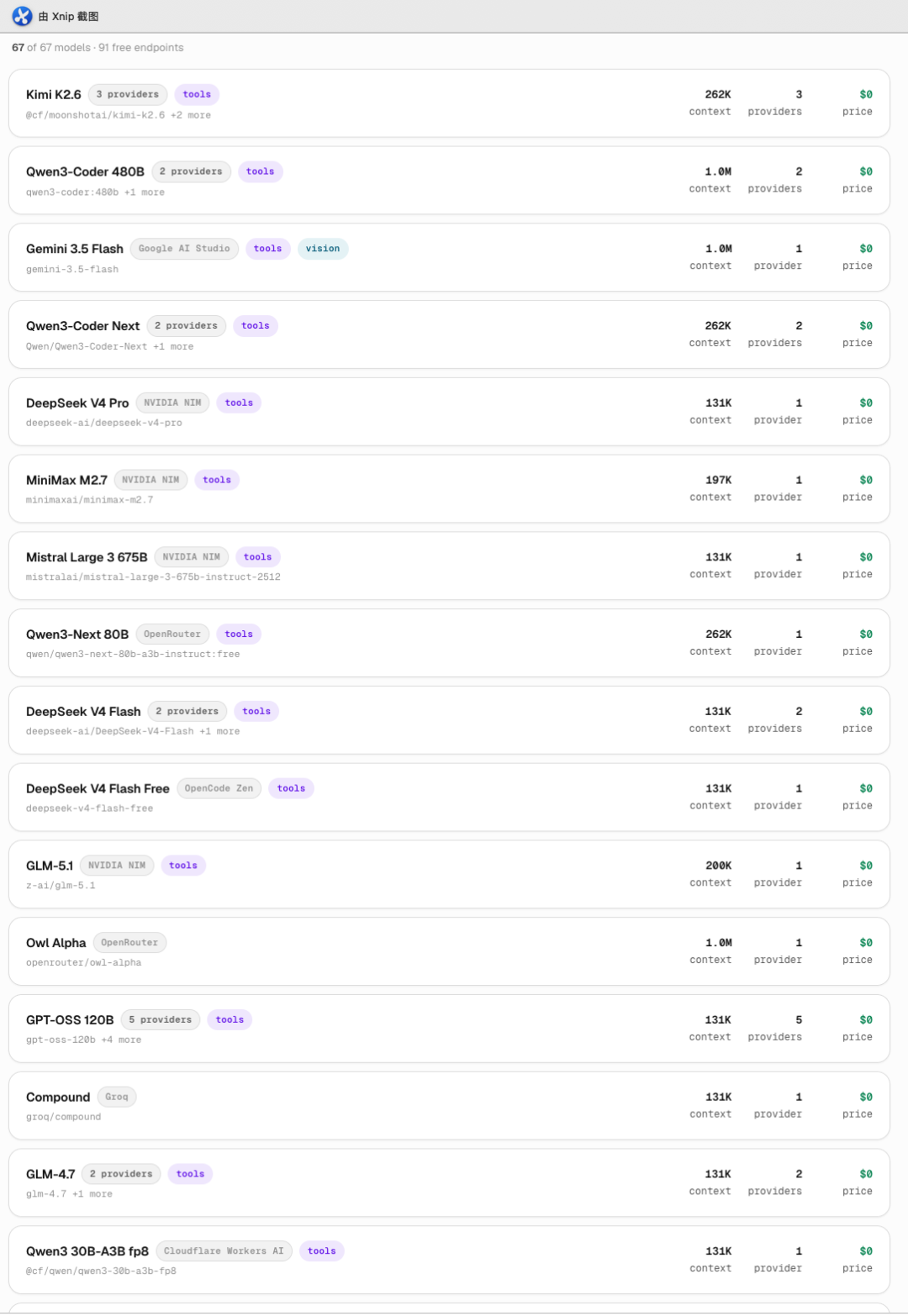The image size is (908, 1316).
Task: Click the Groq badge next to Compound
Action: [117, 1097]
